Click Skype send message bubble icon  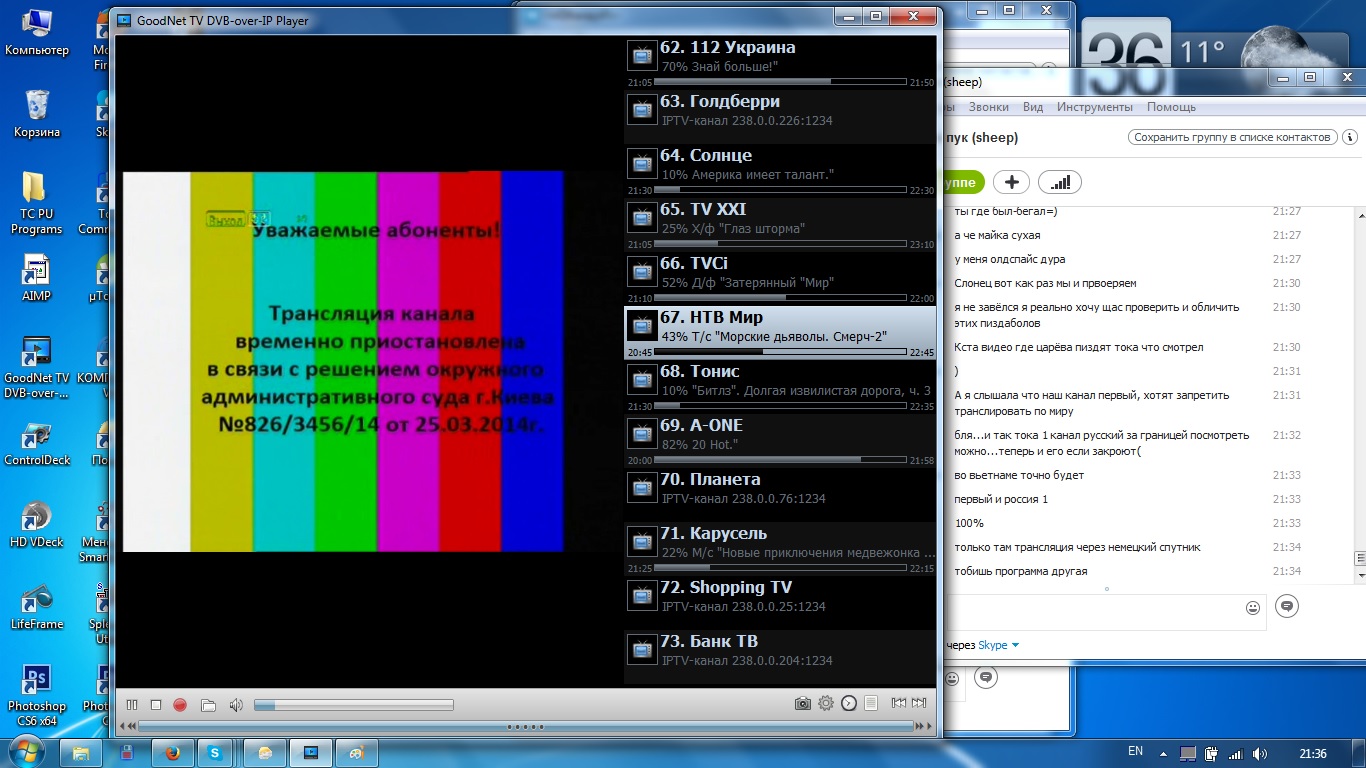(1287, 606)
